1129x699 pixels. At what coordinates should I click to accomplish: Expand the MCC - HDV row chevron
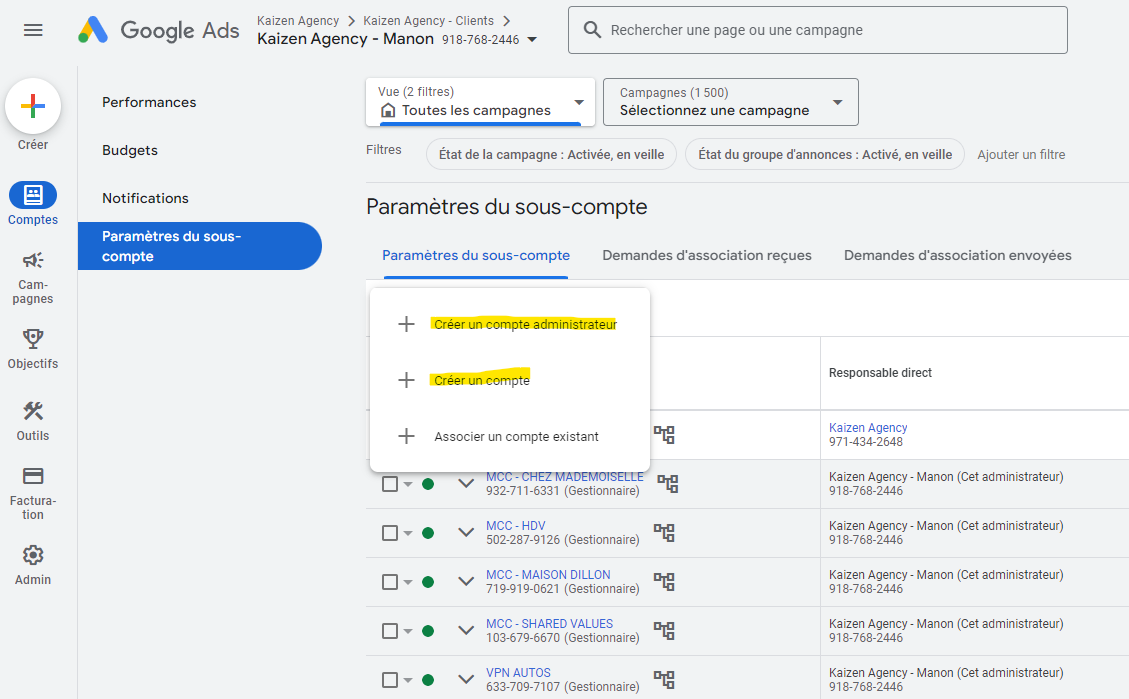click(x=466, y=533)
